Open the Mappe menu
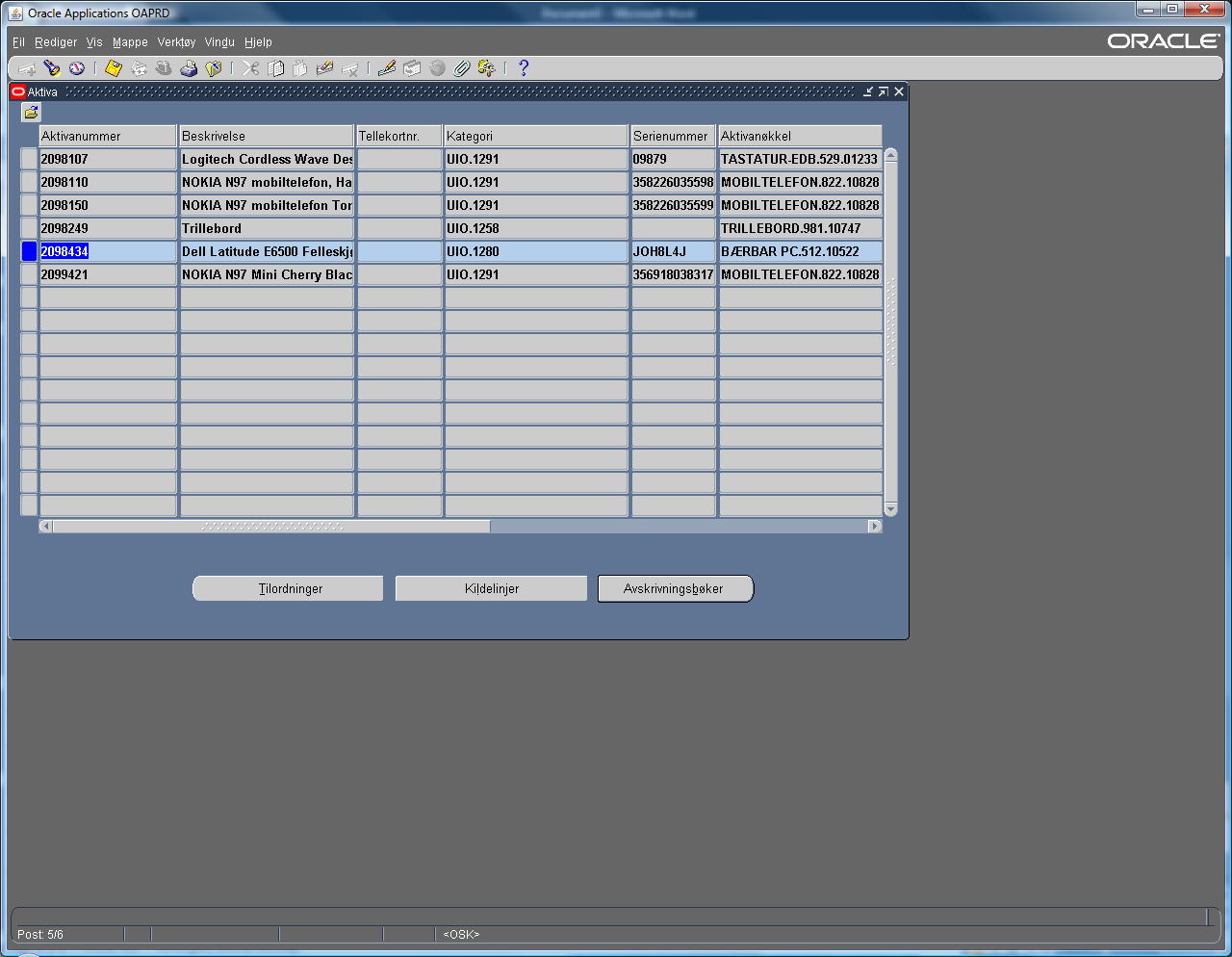Viewport: 1232px width, 957px height. [x=130, y=42]
